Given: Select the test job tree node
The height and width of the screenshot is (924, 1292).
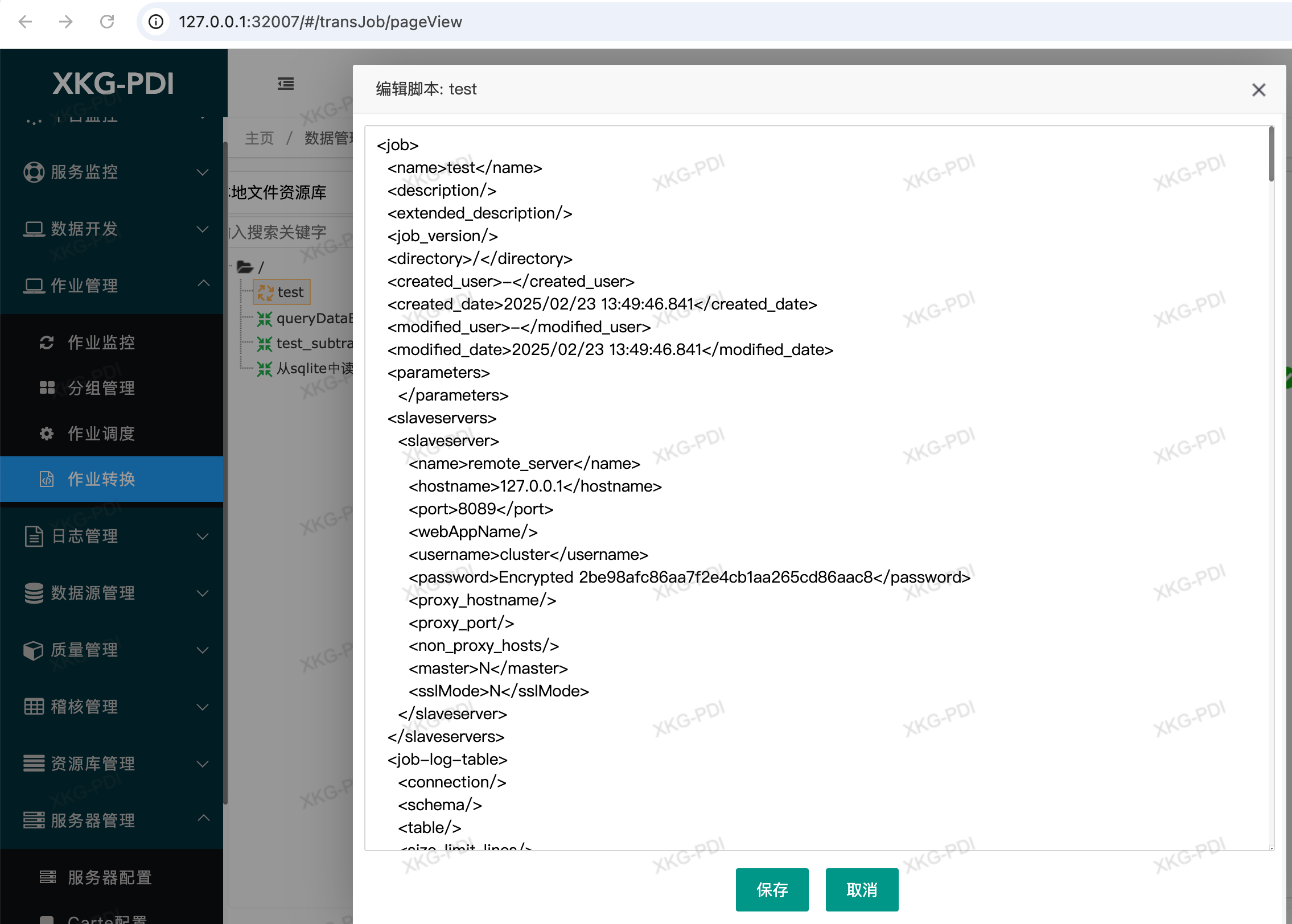Looking at the screenshot, I should [290, 292].
